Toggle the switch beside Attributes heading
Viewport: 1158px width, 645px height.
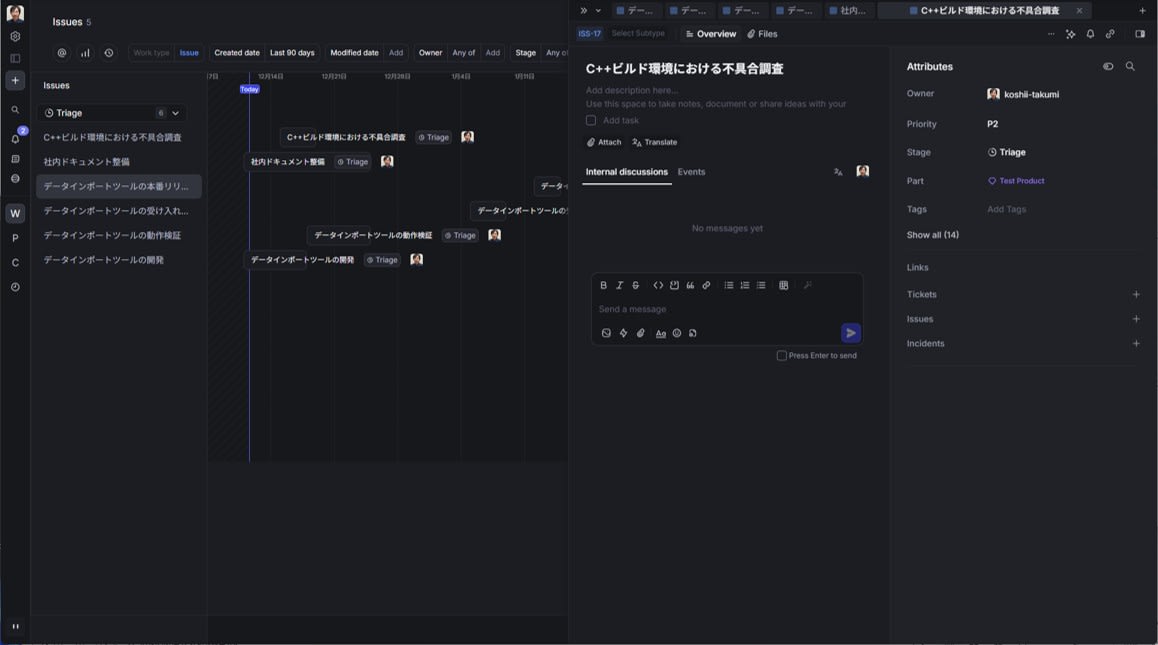pos(1108,66)
